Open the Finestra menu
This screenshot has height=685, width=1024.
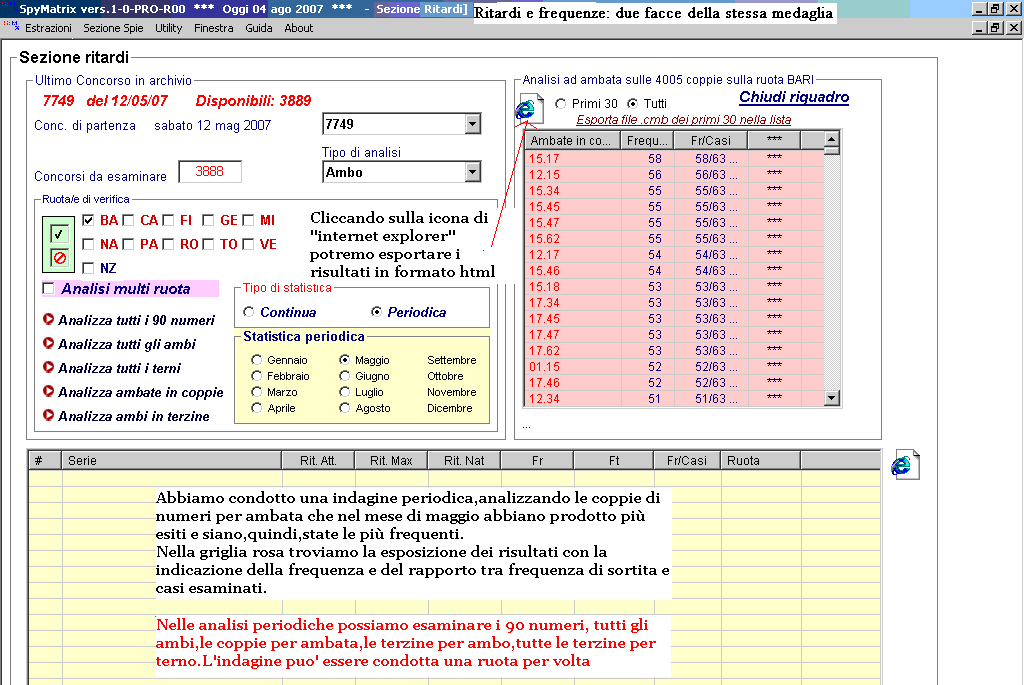tap(214, 28)
